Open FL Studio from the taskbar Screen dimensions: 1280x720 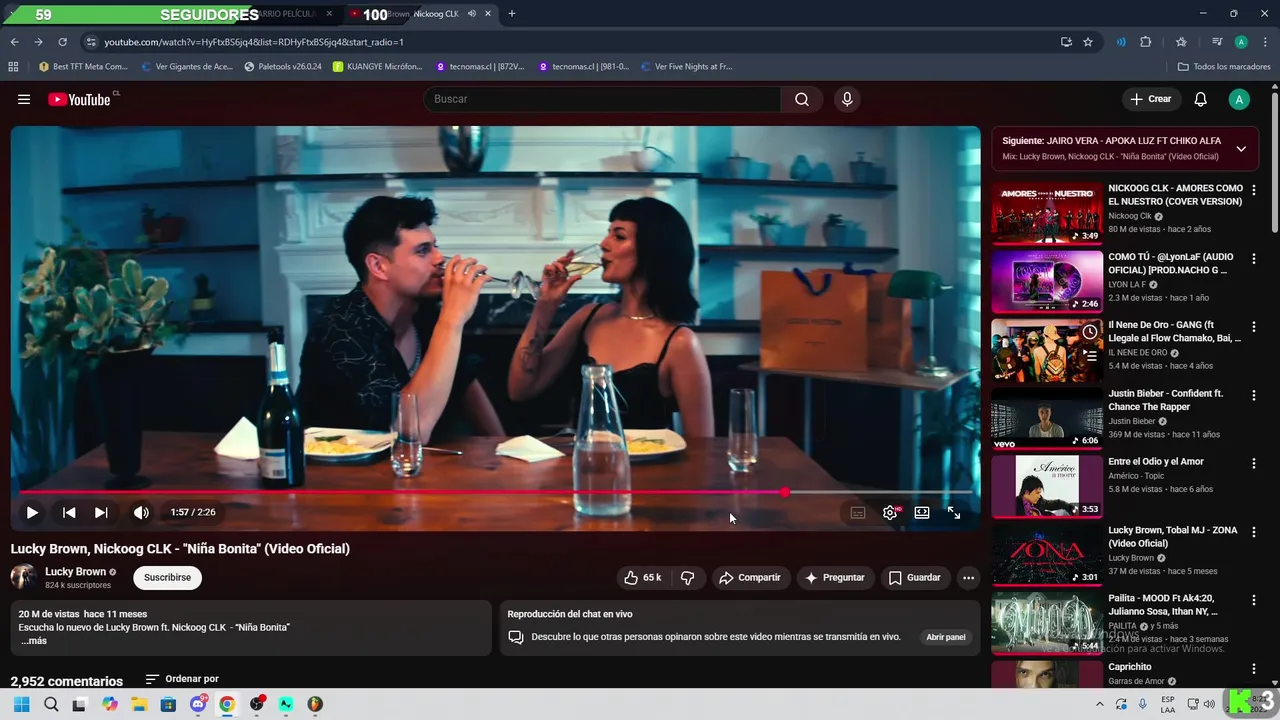[315, 704]
